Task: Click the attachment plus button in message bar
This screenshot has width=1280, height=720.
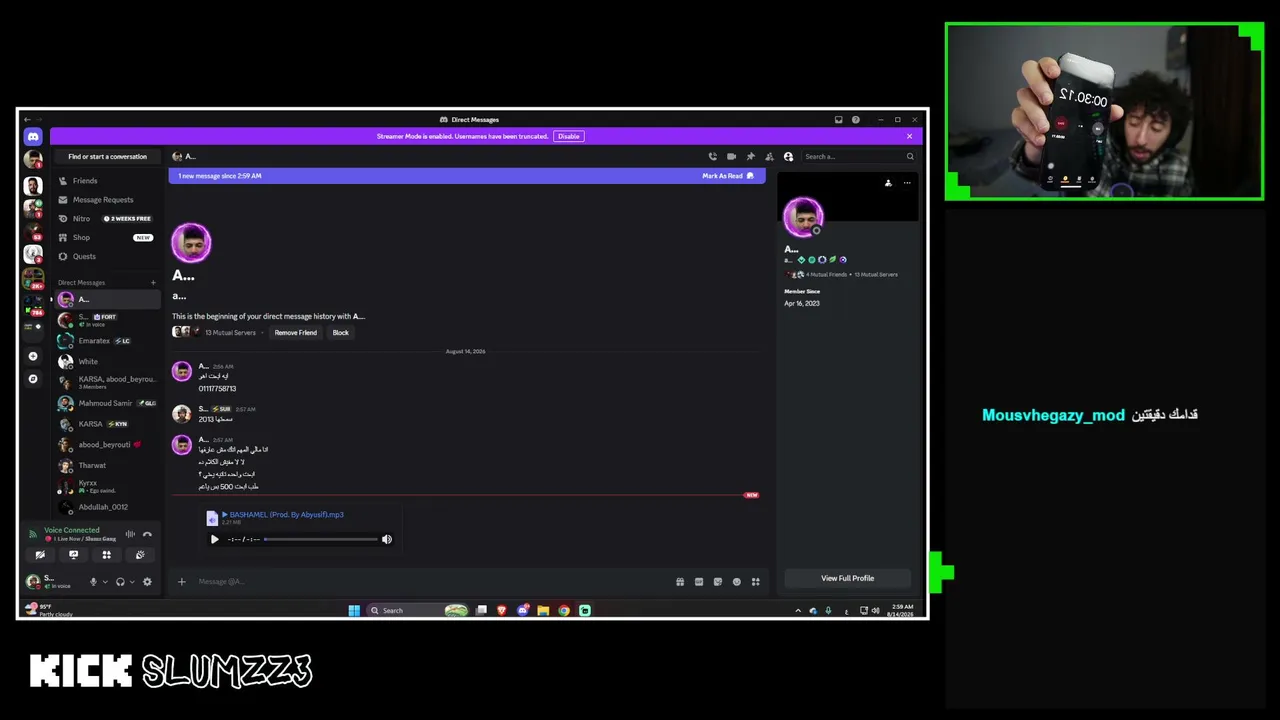Action: [x=181, y=582]
